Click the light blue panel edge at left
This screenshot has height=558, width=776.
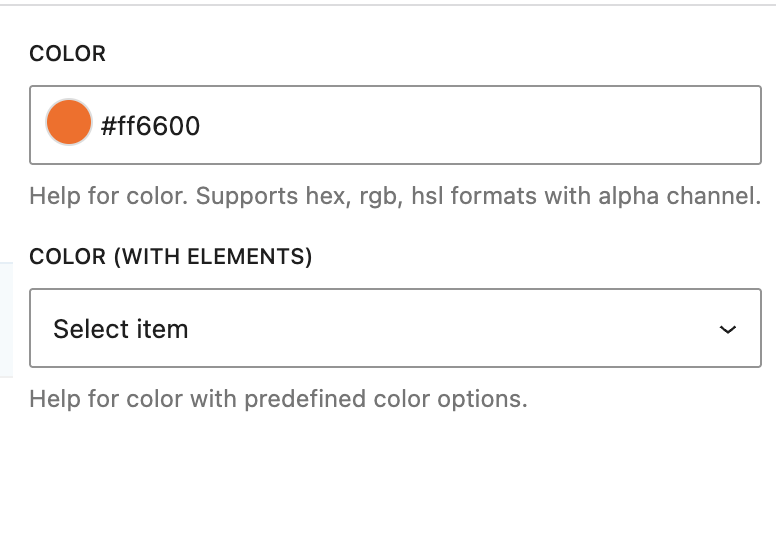click(x=5, y=320)
